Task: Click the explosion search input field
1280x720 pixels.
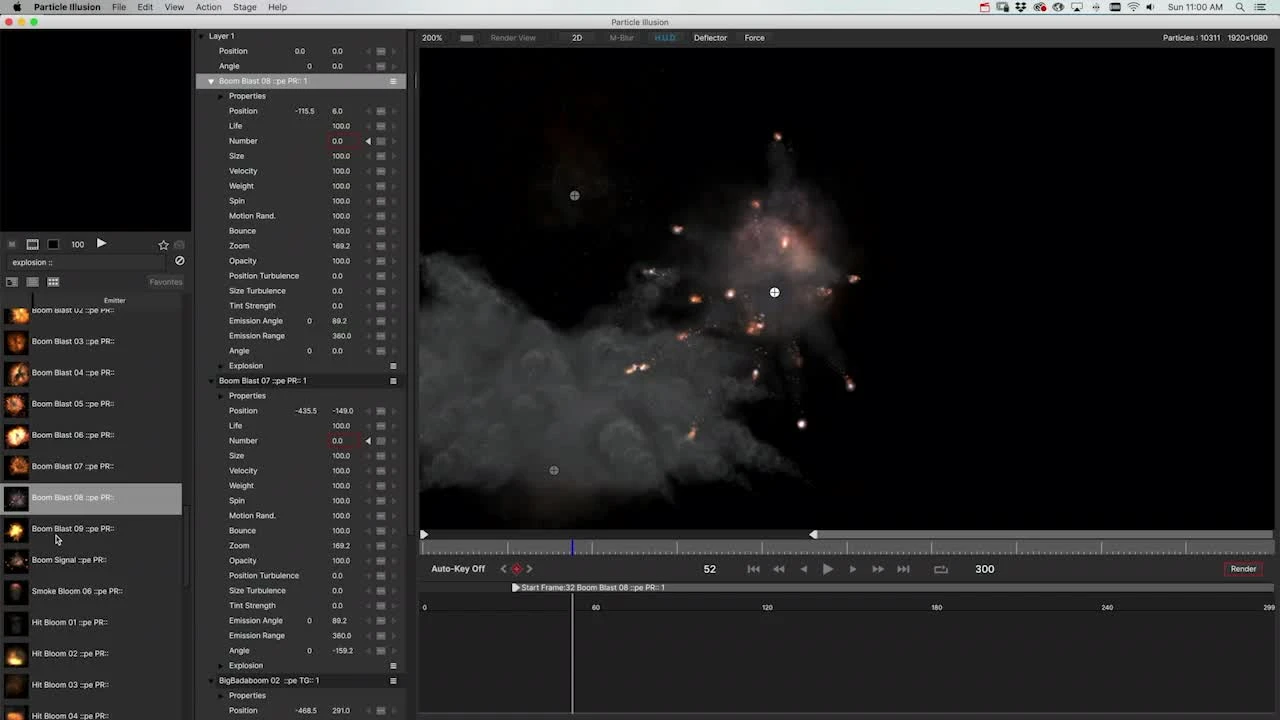Action: [x=85, y=261]
